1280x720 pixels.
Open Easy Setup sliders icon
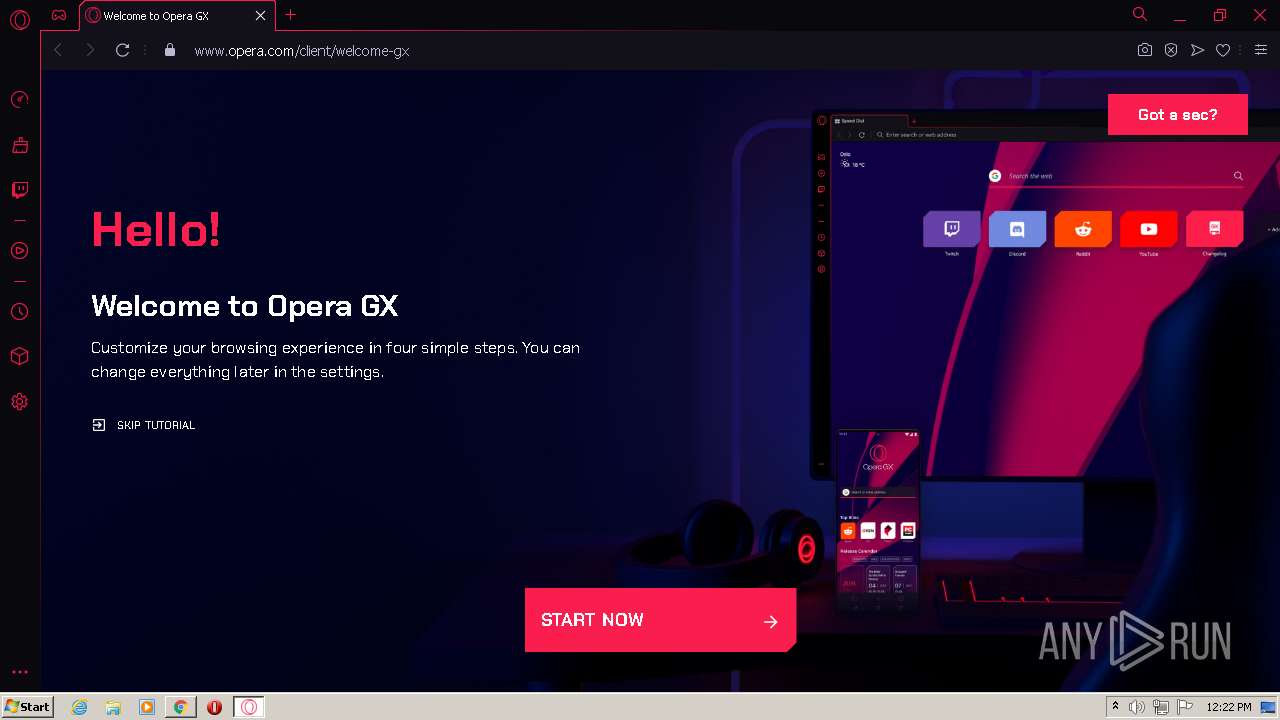[x=1261, y=50]
